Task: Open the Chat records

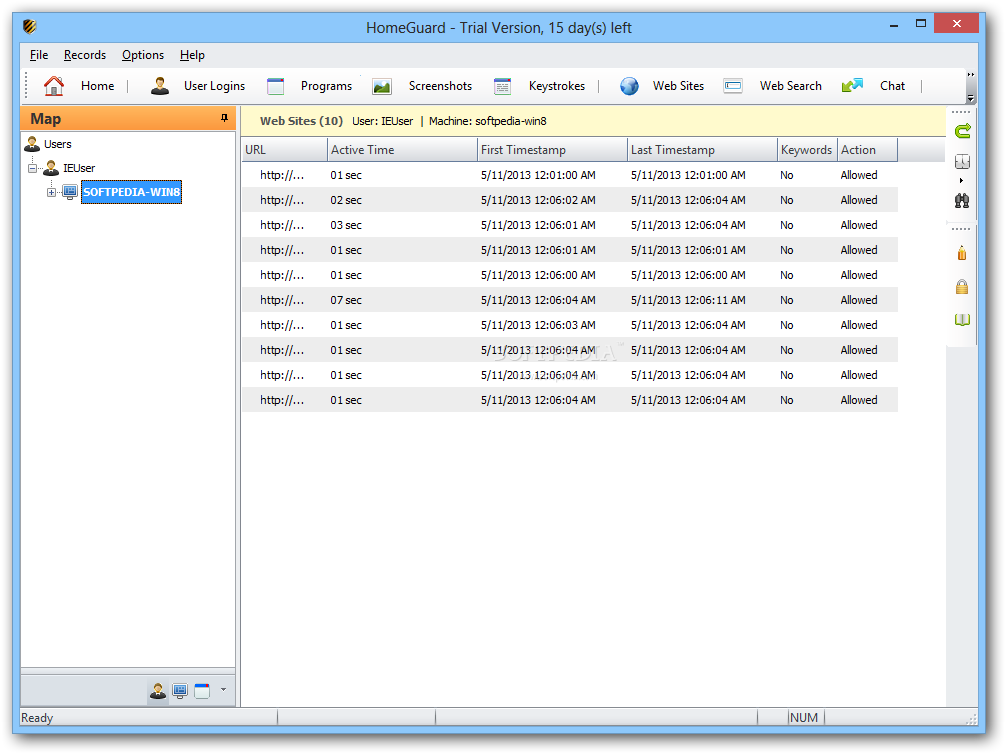Action: click(874, 86)
